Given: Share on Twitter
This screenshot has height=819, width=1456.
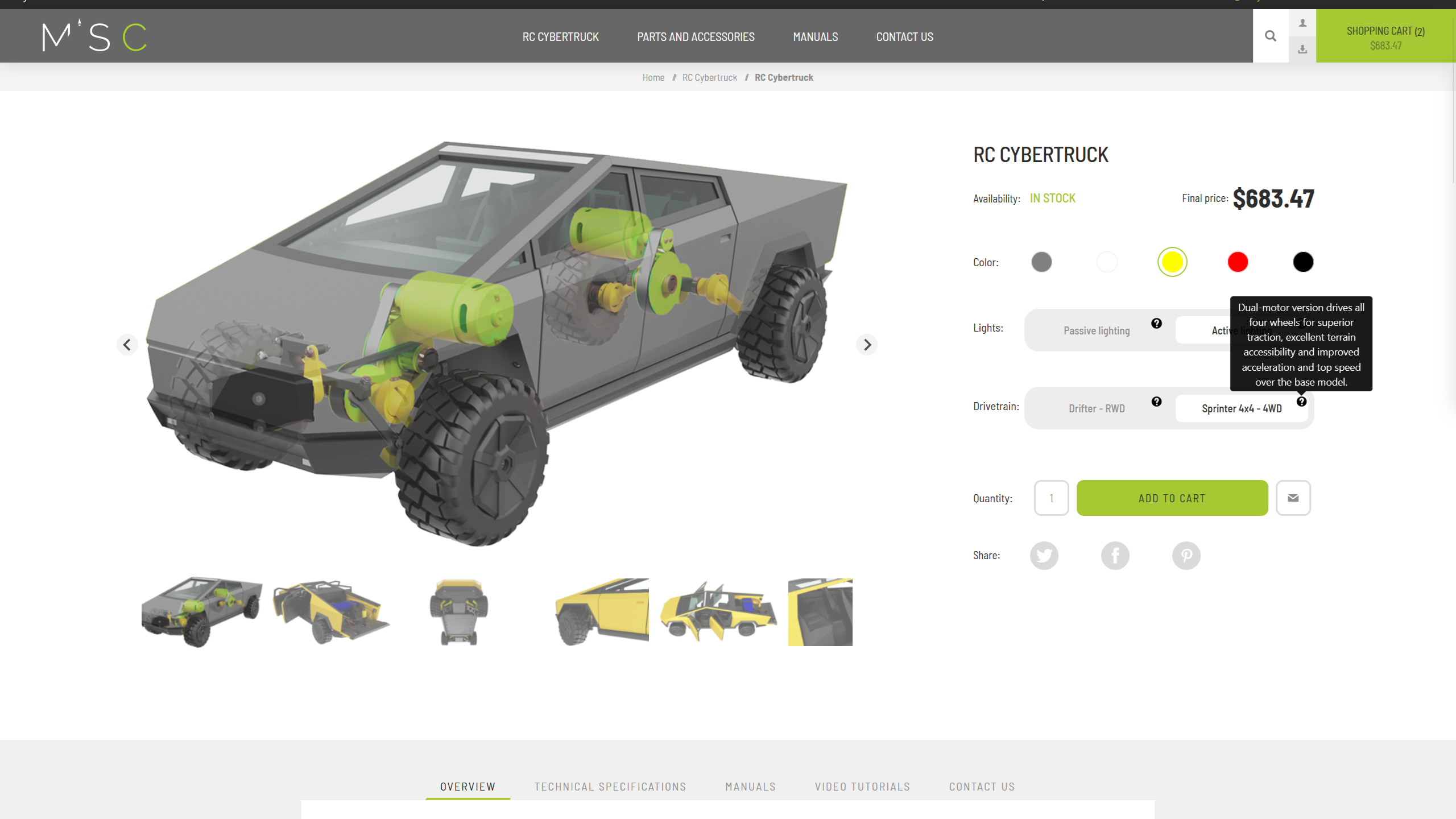Looking at the screenshot, I should click(x=1044, y=555).
